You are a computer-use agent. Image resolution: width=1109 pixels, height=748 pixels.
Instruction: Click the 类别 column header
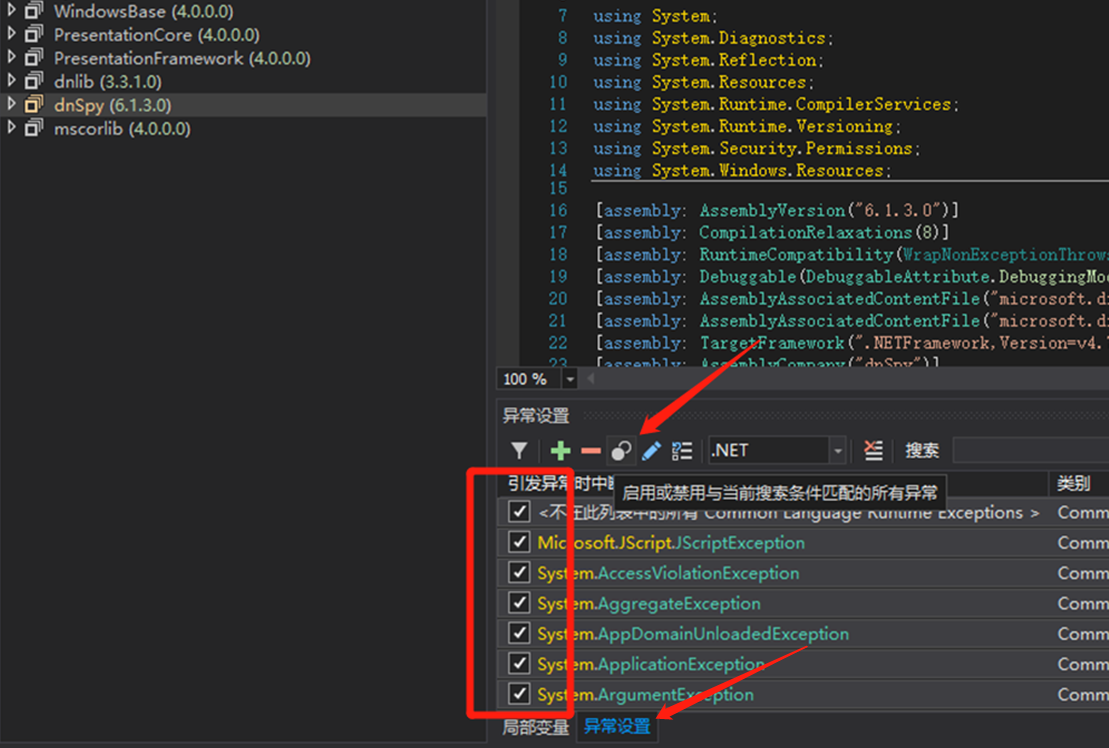click(x=1073, y=484)
